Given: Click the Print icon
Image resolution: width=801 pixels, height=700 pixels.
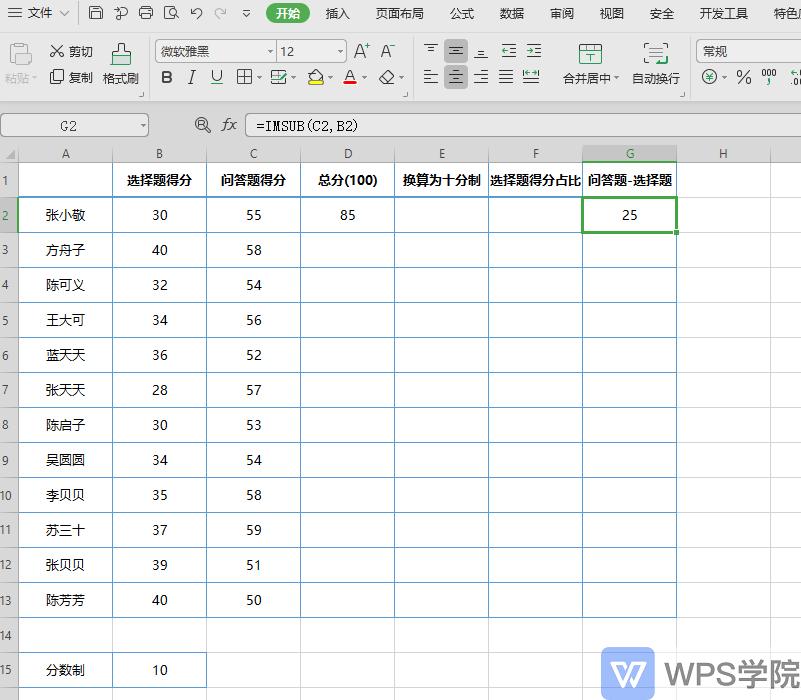Looking at the screenshot, I should tap(146, 13).
